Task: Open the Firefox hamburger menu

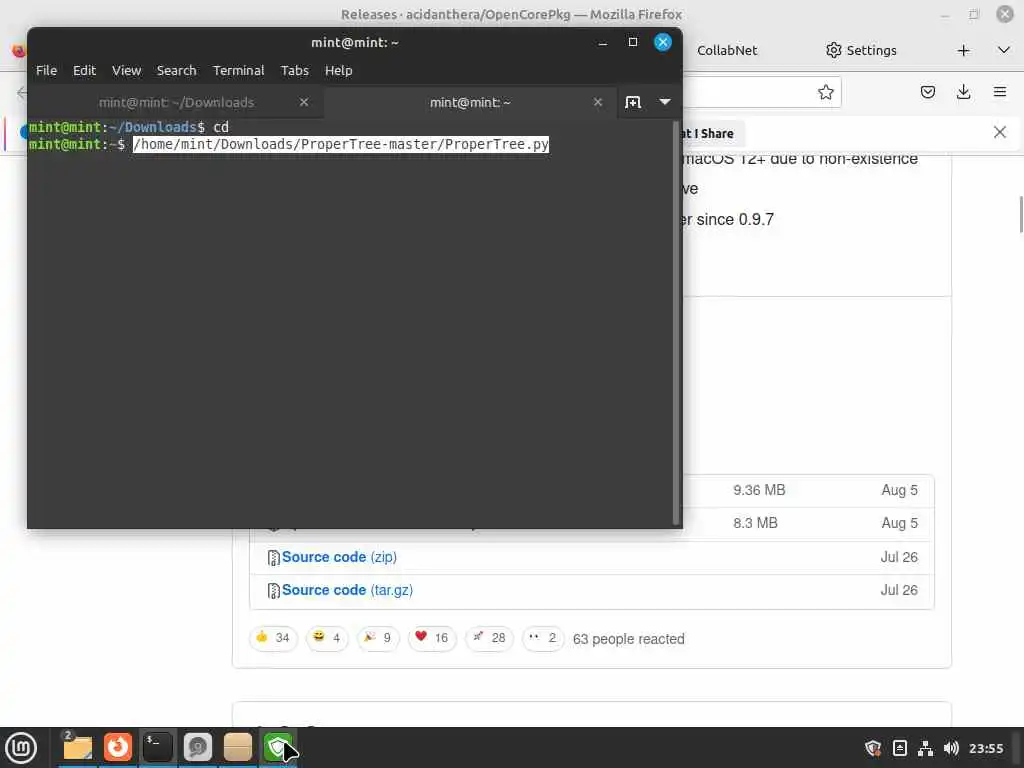Action: pyautogui.click(x=999, y=92)
